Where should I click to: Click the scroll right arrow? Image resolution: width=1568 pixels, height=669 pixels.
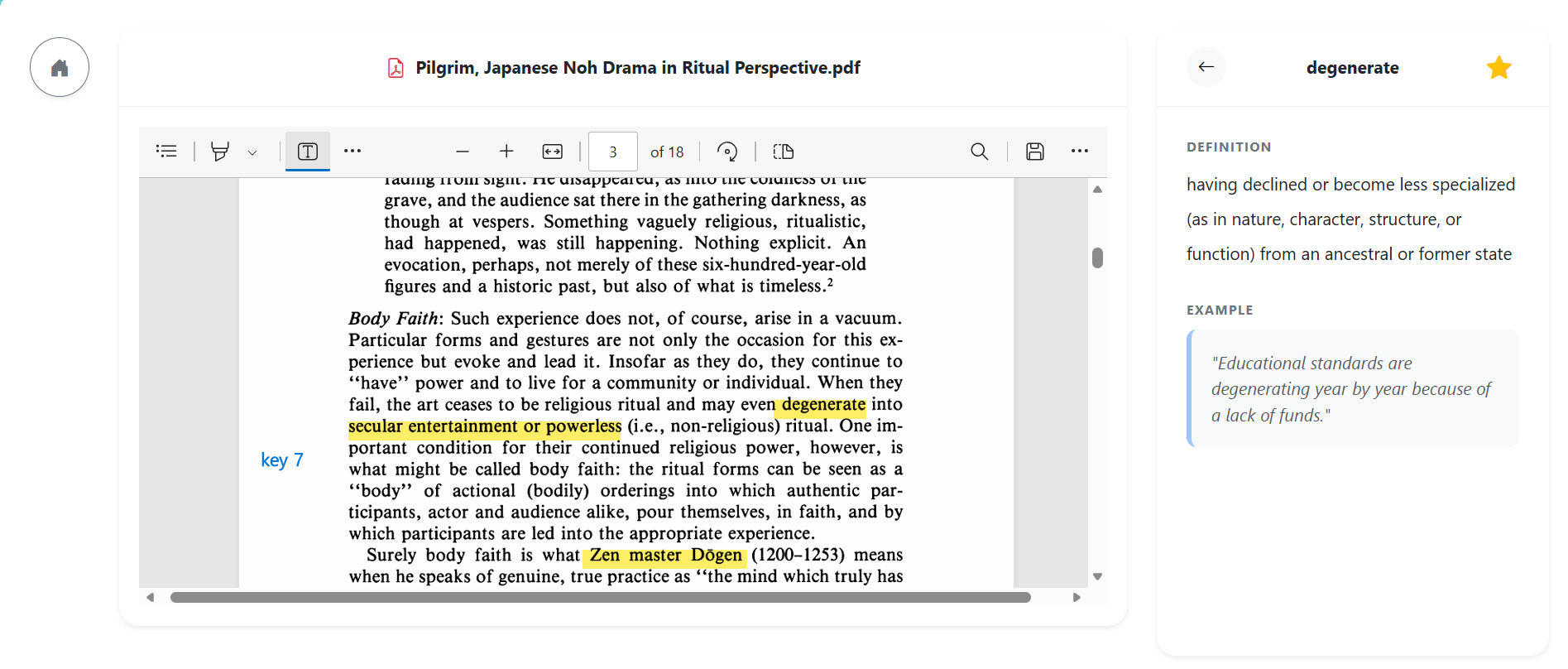(1077, 597)
